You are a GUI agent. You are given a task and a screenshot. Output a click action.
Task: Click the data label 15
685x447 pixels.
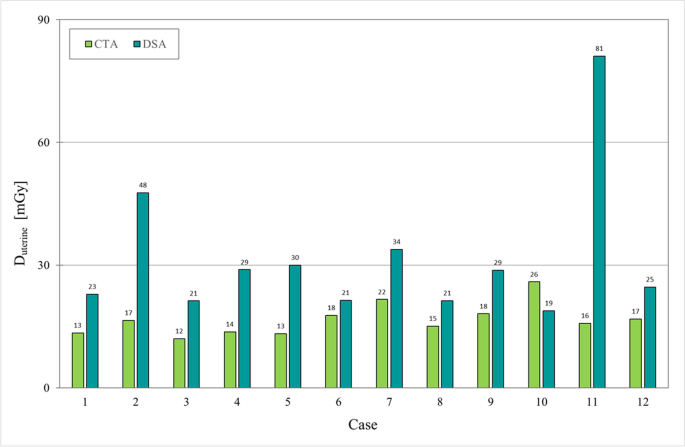pyautogui.click(x=432, y=319)
